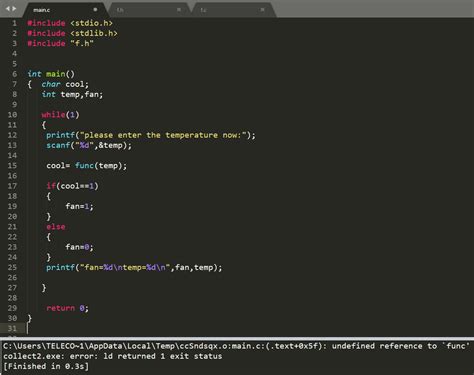This screenshot has width=474, height=375.
Task: Click the unsaved dot on main.c tab
Action: pos(95,10)
